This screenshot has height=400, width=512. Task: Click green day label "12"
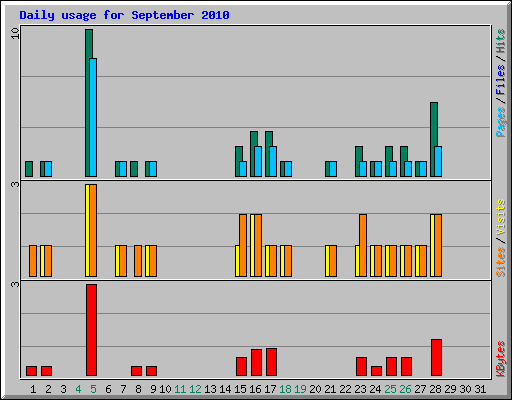[x=195, y=389]
